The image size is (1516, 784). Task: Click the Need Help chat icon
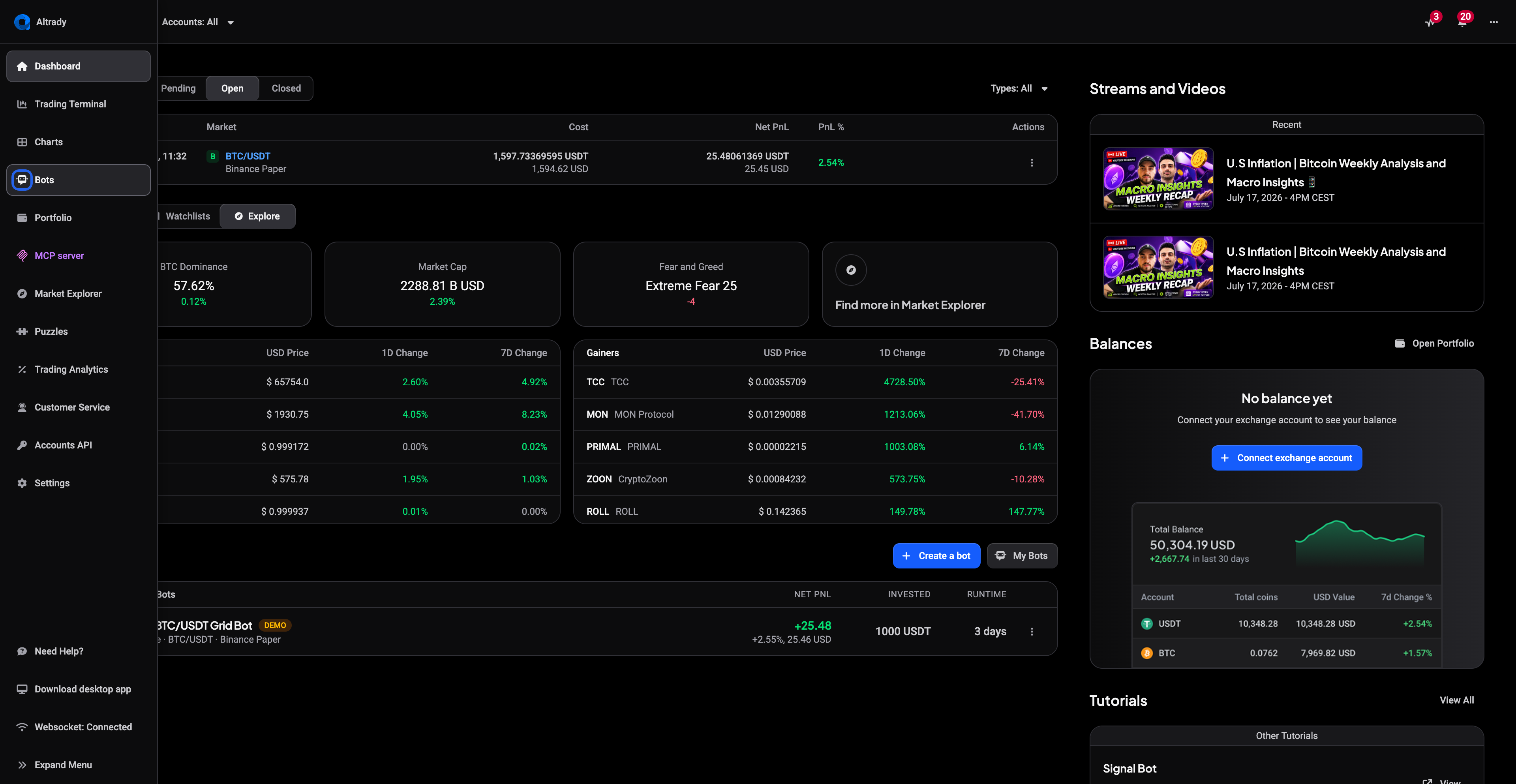[x=23, y=651]
